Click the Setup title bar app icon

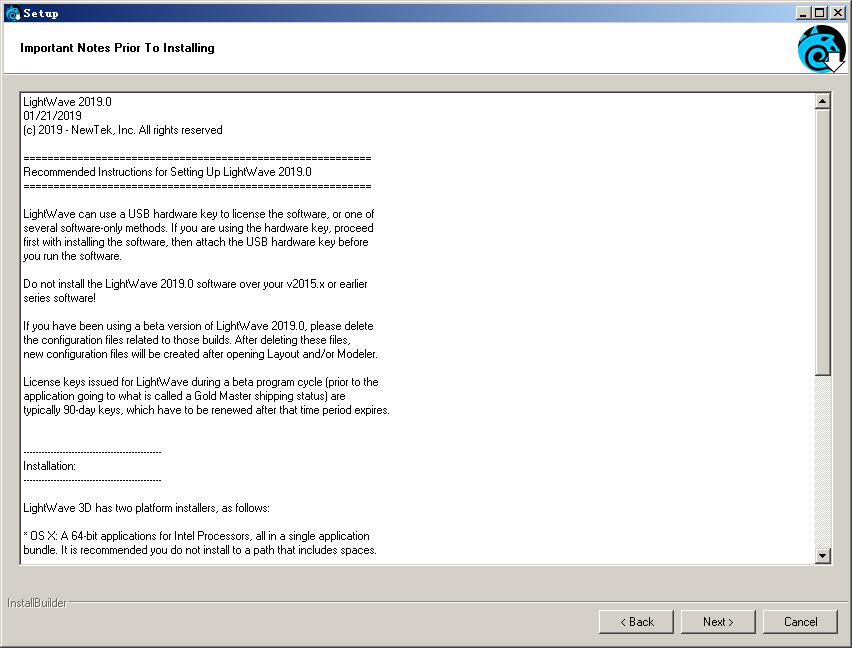pos(12,12)
